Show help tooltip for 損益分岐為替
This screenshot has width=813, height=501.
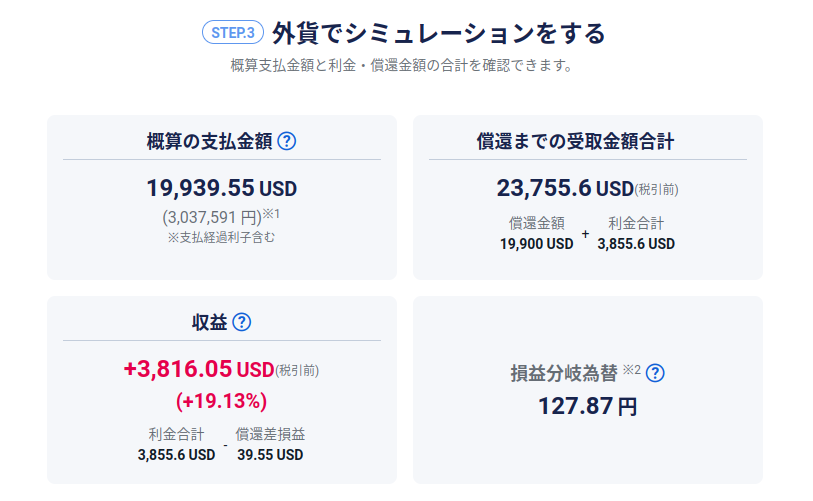tap(655, 373)
